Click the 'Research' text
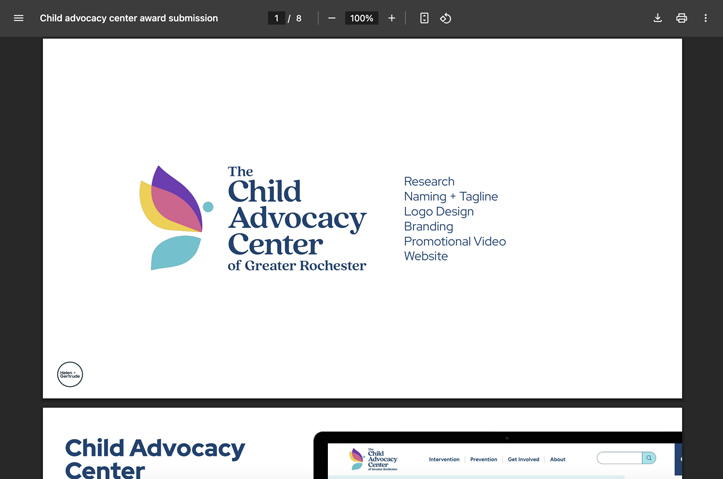 coord(429,181)
